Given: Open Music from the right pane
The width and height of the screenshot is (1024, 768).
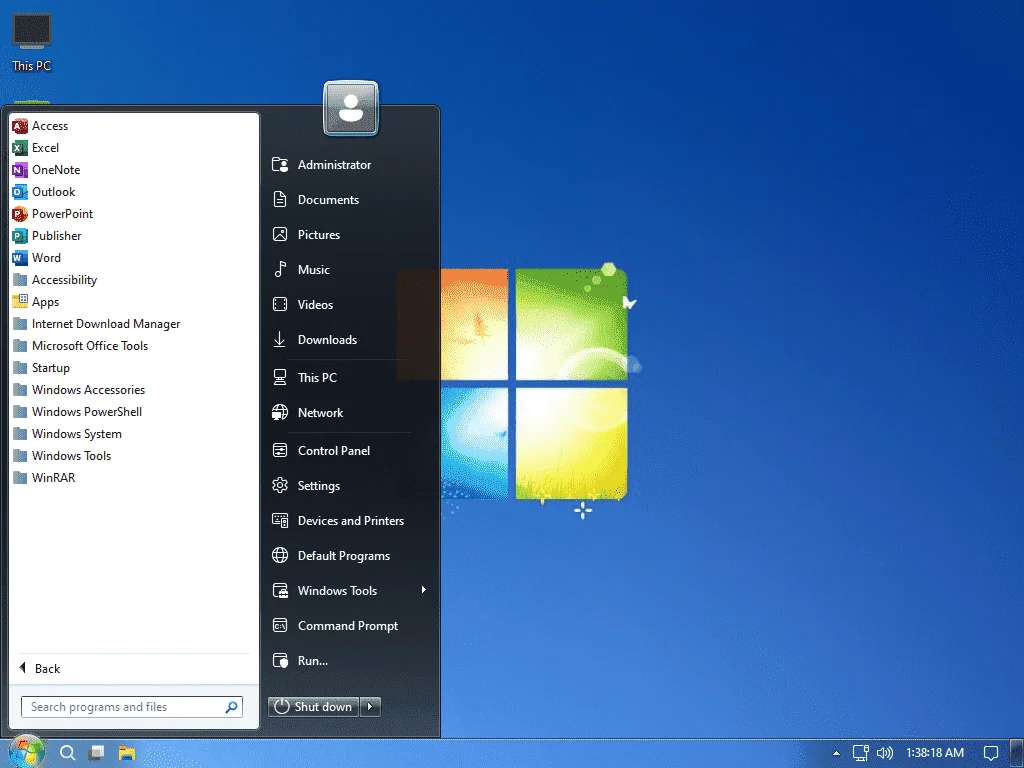Looking at the screenshot, I should (349, 270).
